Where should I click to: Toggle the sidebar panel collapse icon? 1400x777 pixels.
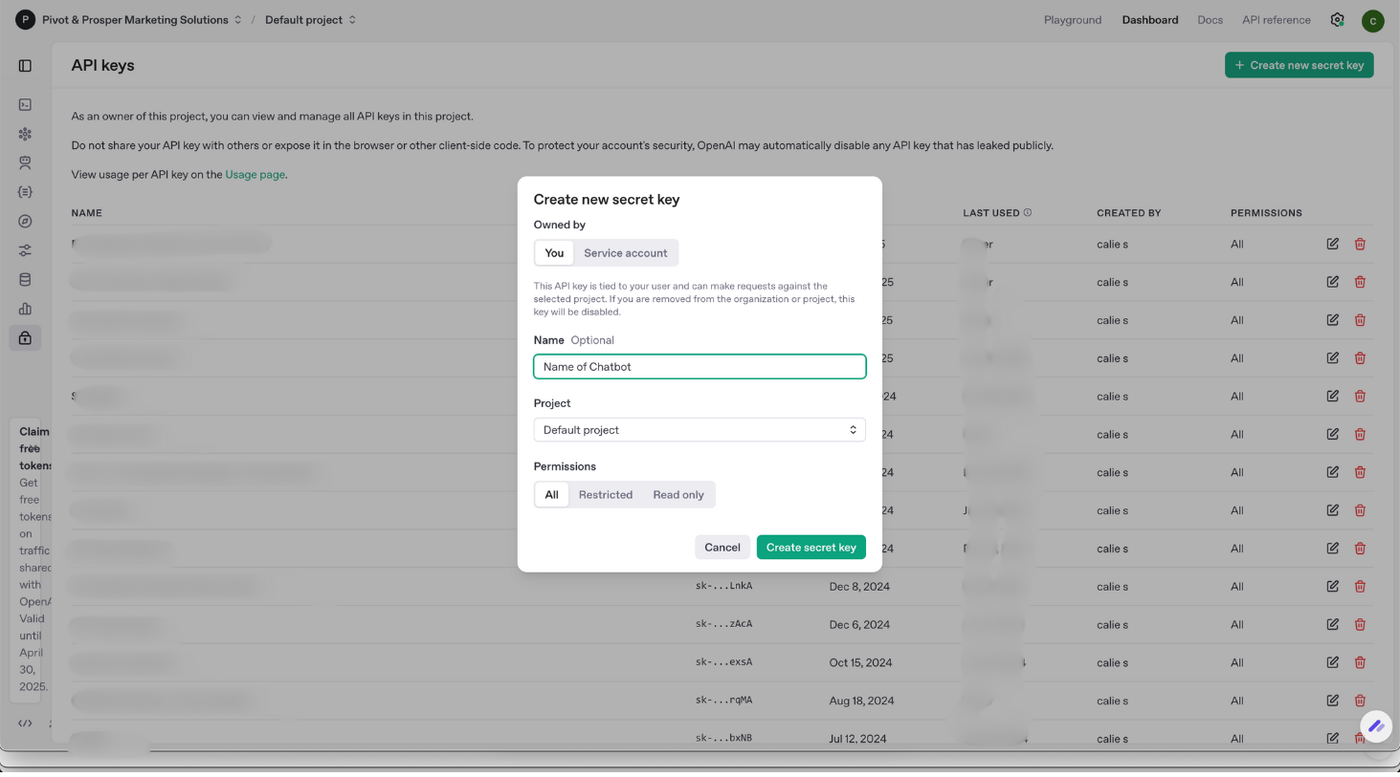(x=25, y=66)
